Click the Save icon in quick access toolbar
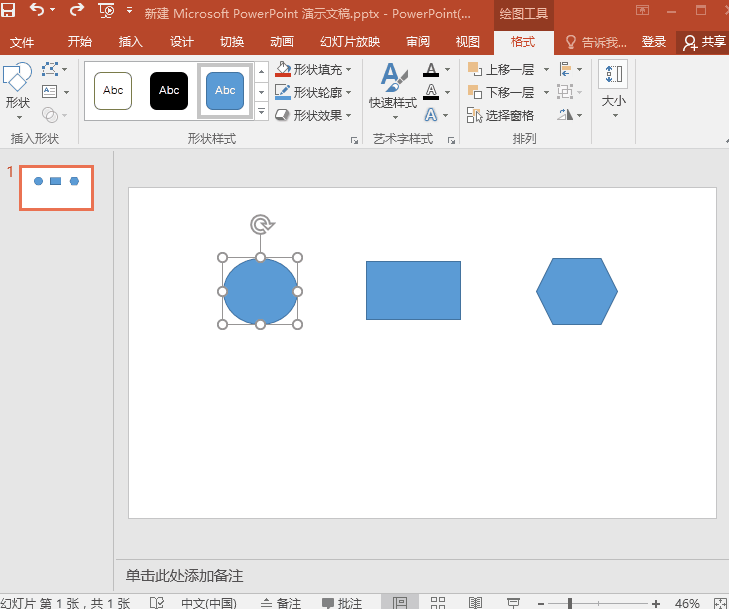Viewport: 729px width, 609px height. tap(9, 11)
